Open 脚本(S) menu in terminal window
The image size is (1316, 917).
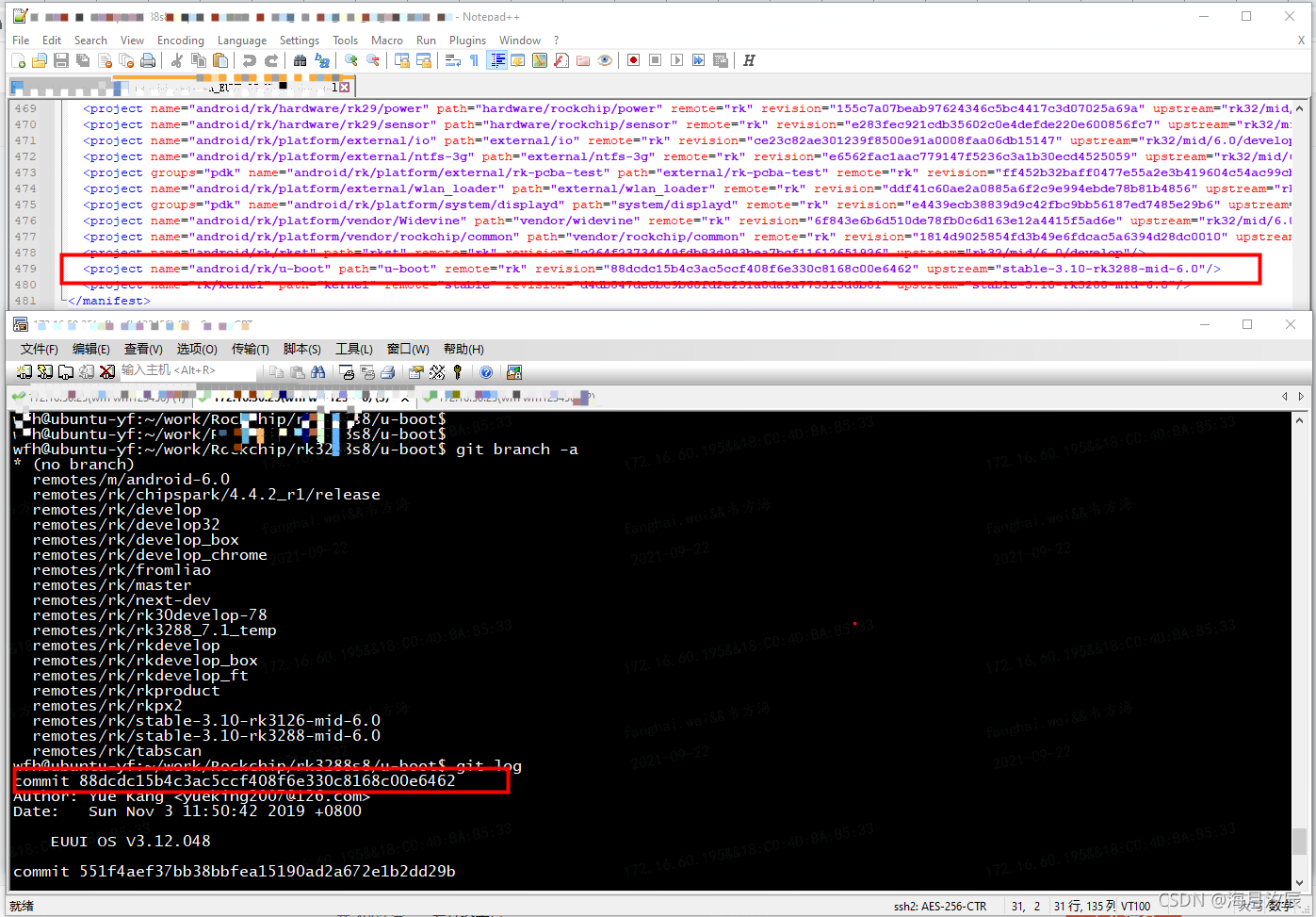click(301, 349)
